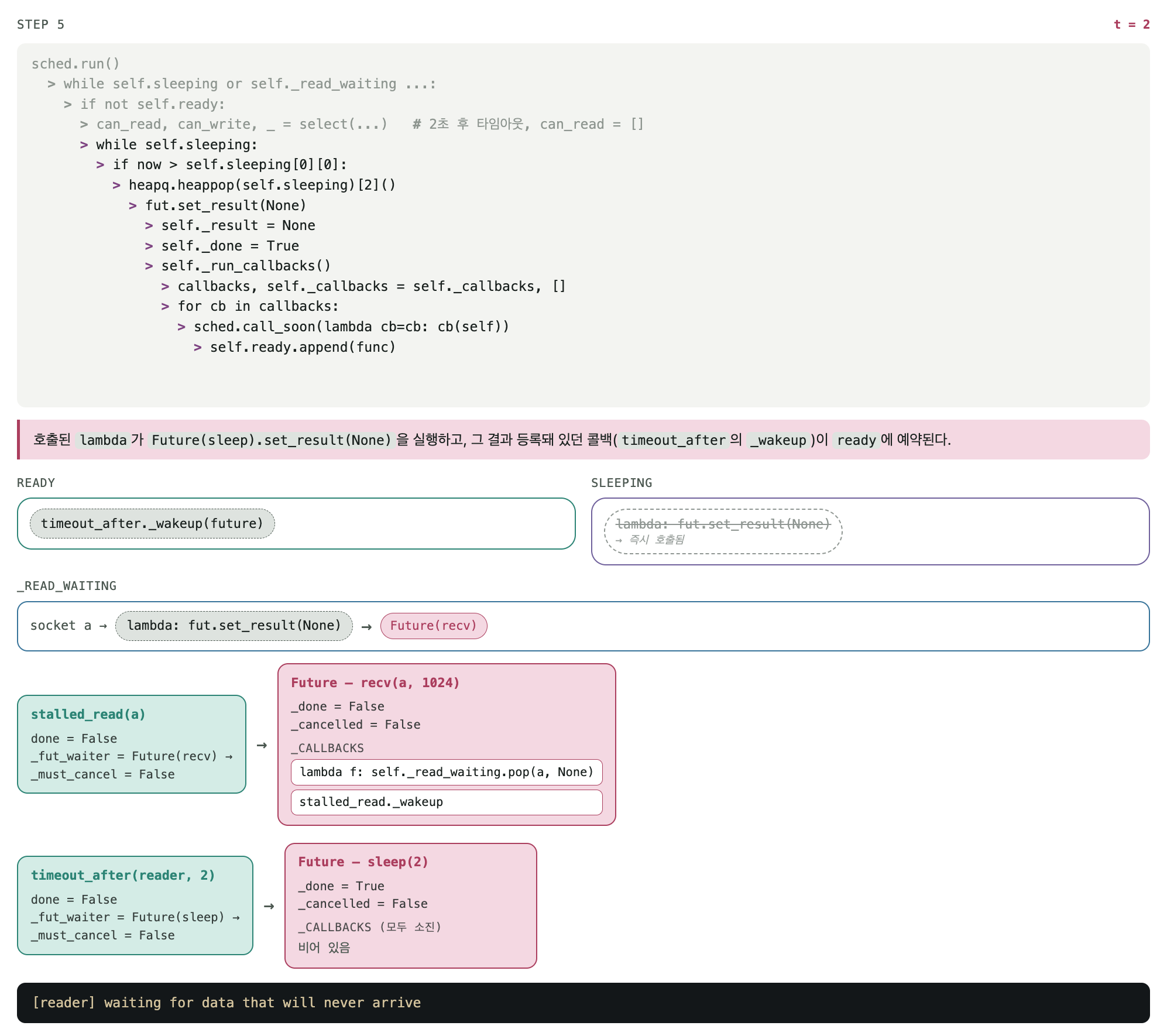The width and height of the screenshot is (1167, 1036).
Task: Click the struck-through lambda in SLEEPING
Action: click(x=723, y=524)
